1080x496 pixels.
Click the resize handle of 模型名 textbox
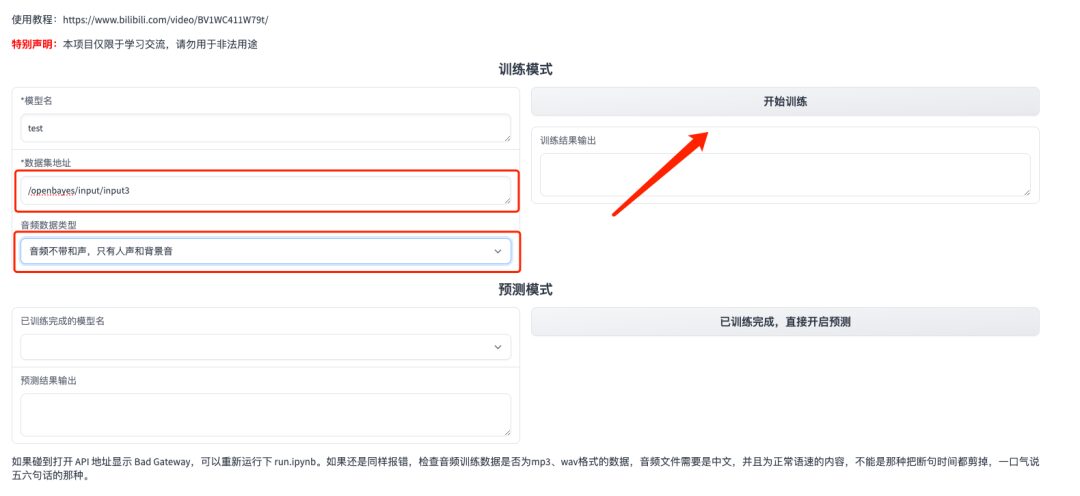click(507, 138)
